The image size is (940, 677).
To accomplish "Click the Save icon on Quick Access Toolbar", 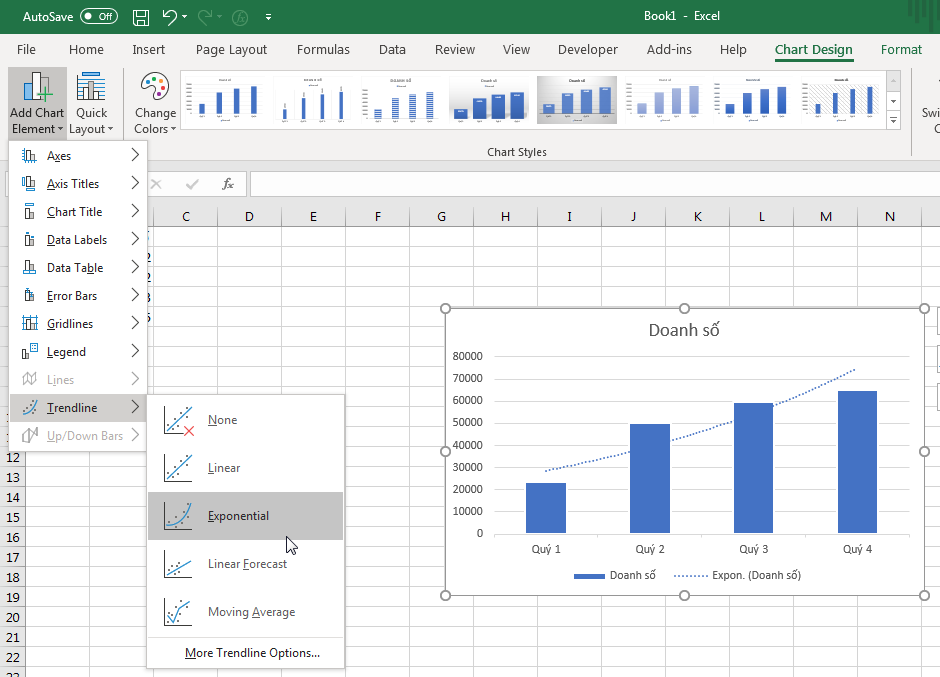I will pyautogui.click(x=140, y=16).
